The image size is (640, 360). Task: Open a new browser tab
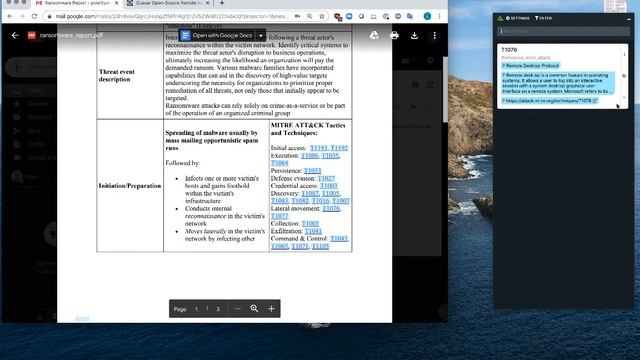222,3
